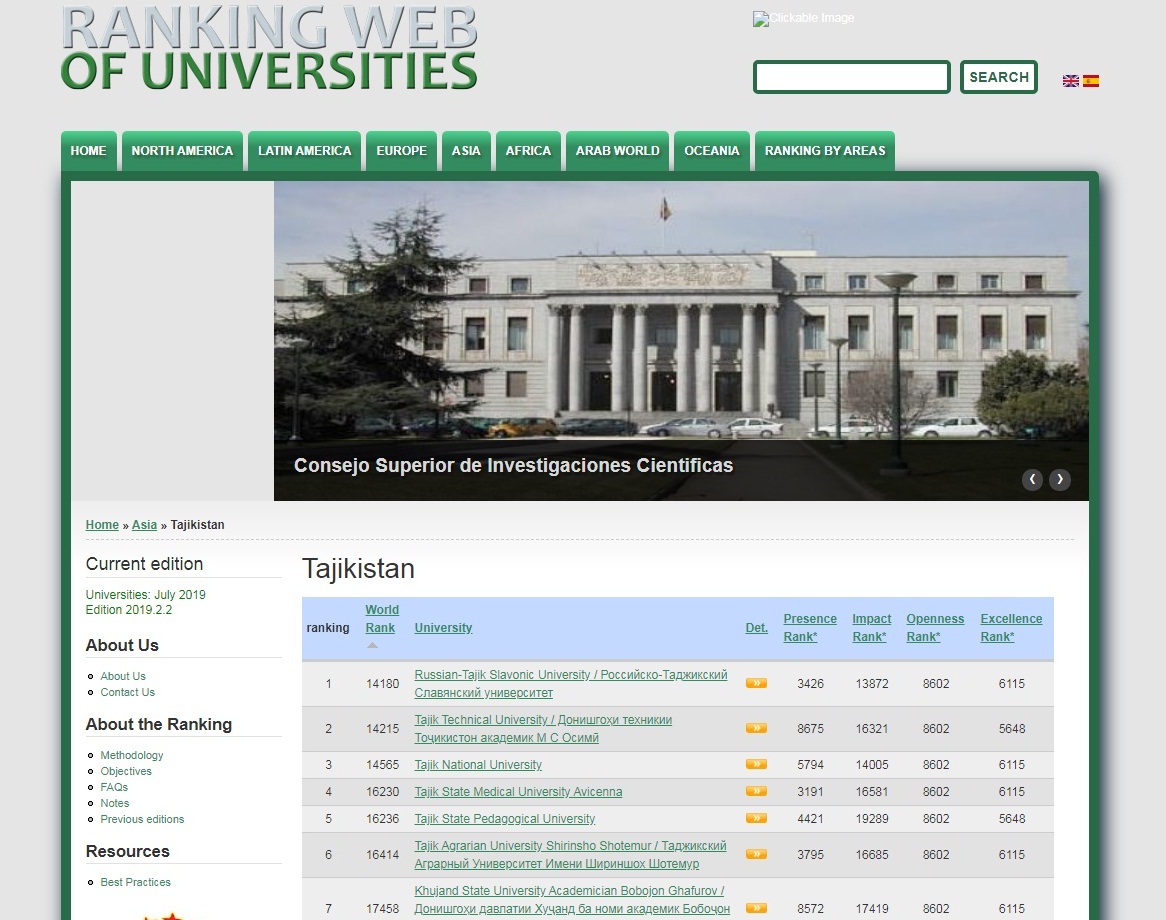Open Best Practices sidebar link
Screen dimensions: 1166x920
[135, 882]
